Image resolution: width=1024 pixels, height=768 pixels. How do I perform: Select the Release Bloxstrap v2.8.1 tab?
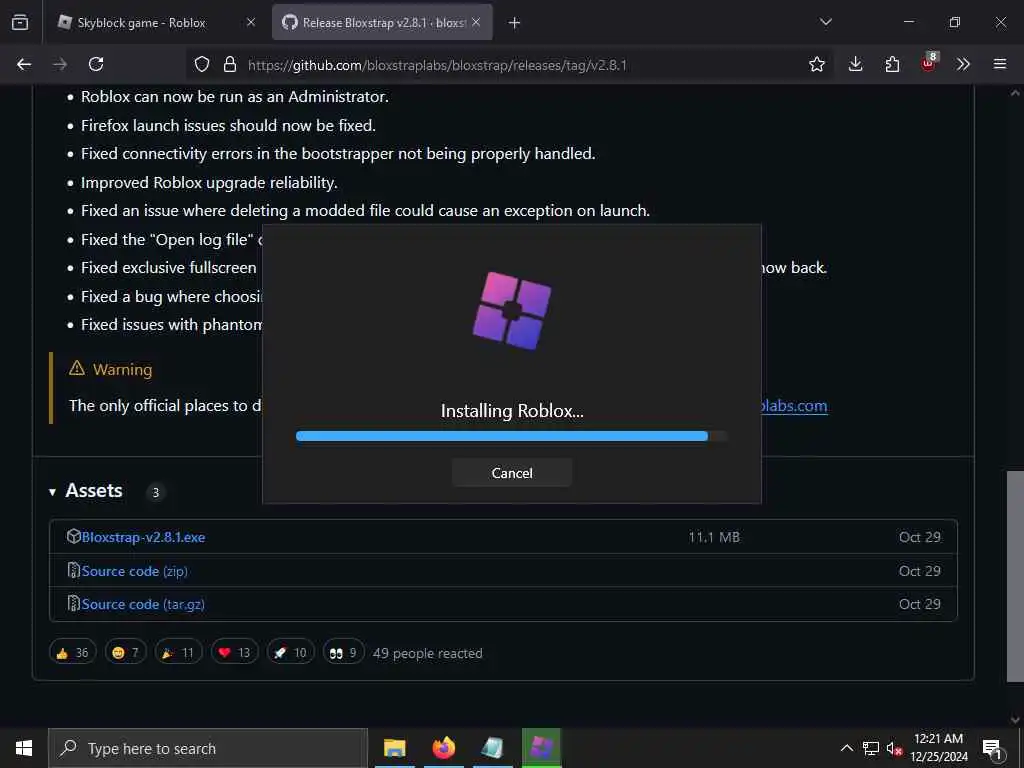coord(382,23)
